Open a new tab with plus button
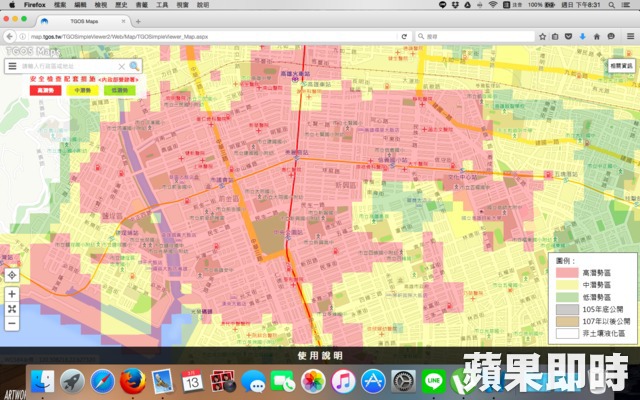Screen dimensions: 640x400 [x=138, y=21]
